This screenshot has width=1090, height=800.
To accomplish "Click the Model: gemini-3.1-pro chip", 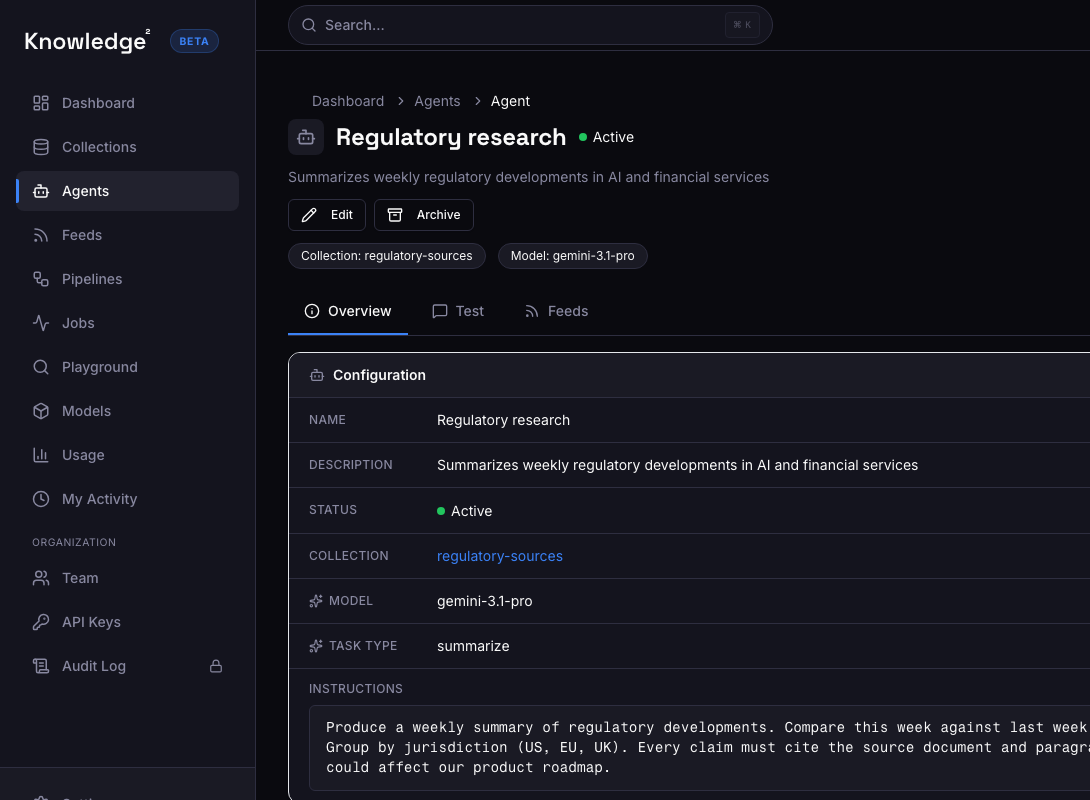I will tap(573, 256).
